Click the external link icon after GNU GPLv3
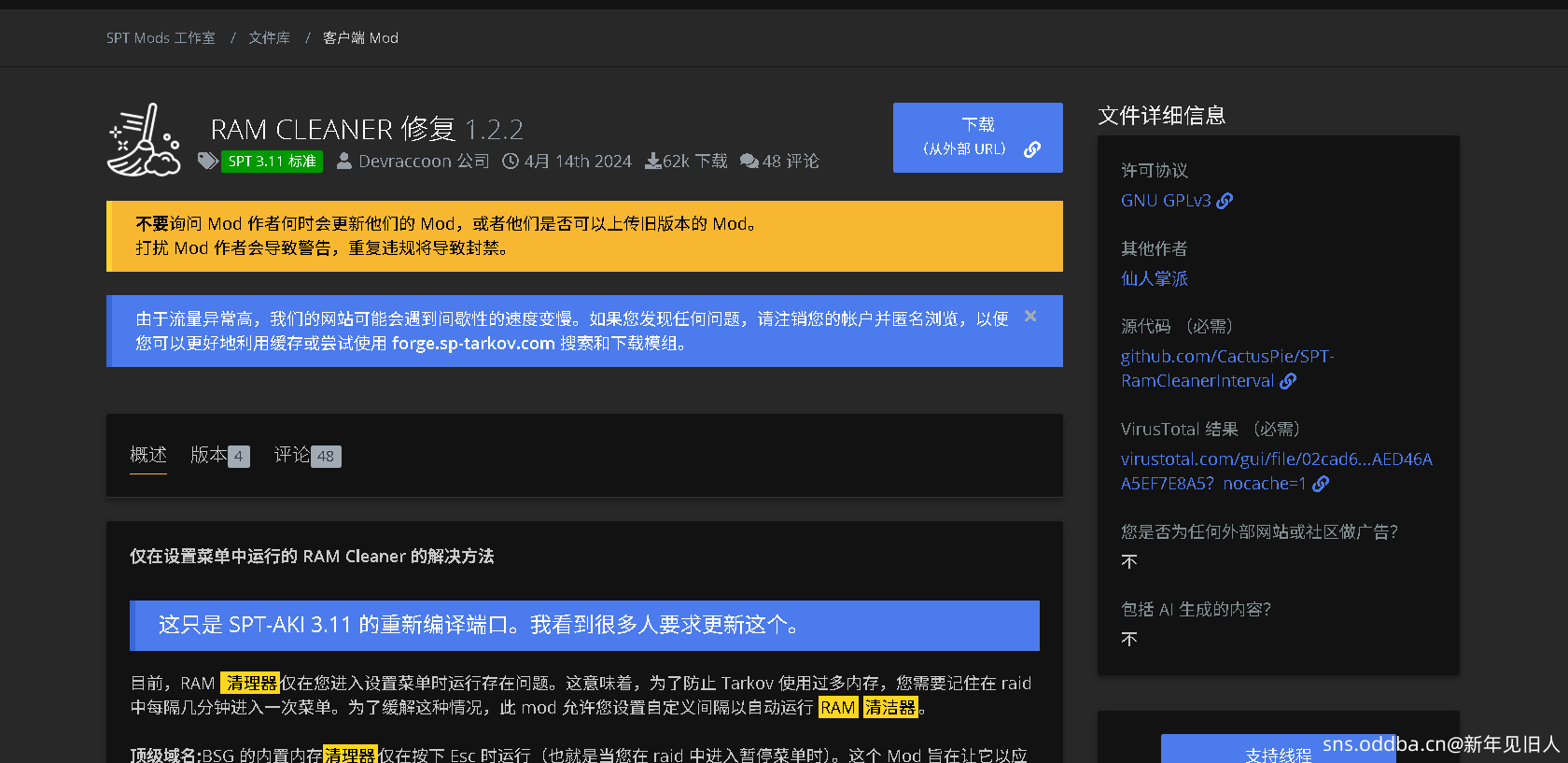 click(1225, 200)
